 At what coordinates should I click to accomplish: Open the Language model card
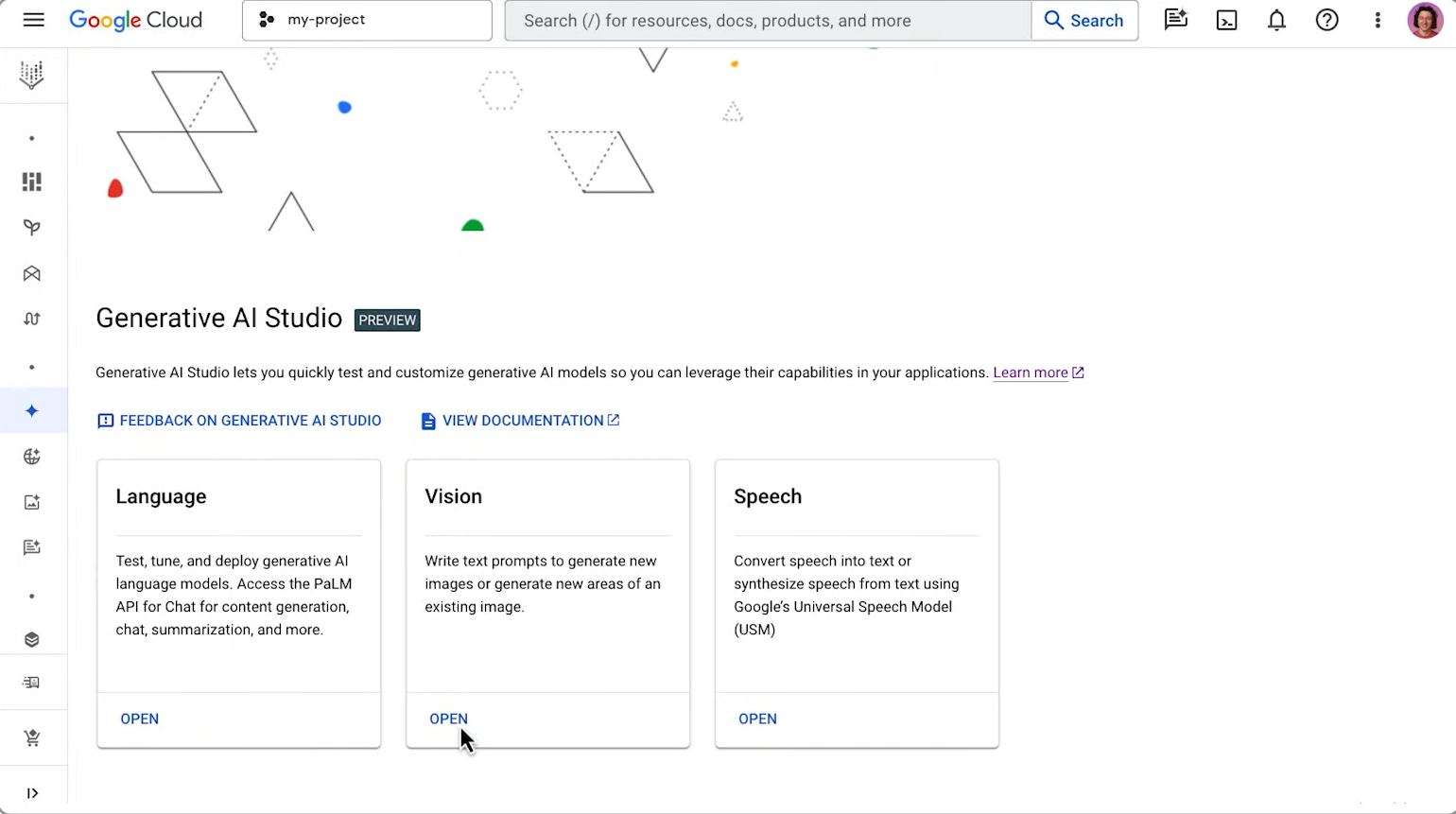[139, 719]
